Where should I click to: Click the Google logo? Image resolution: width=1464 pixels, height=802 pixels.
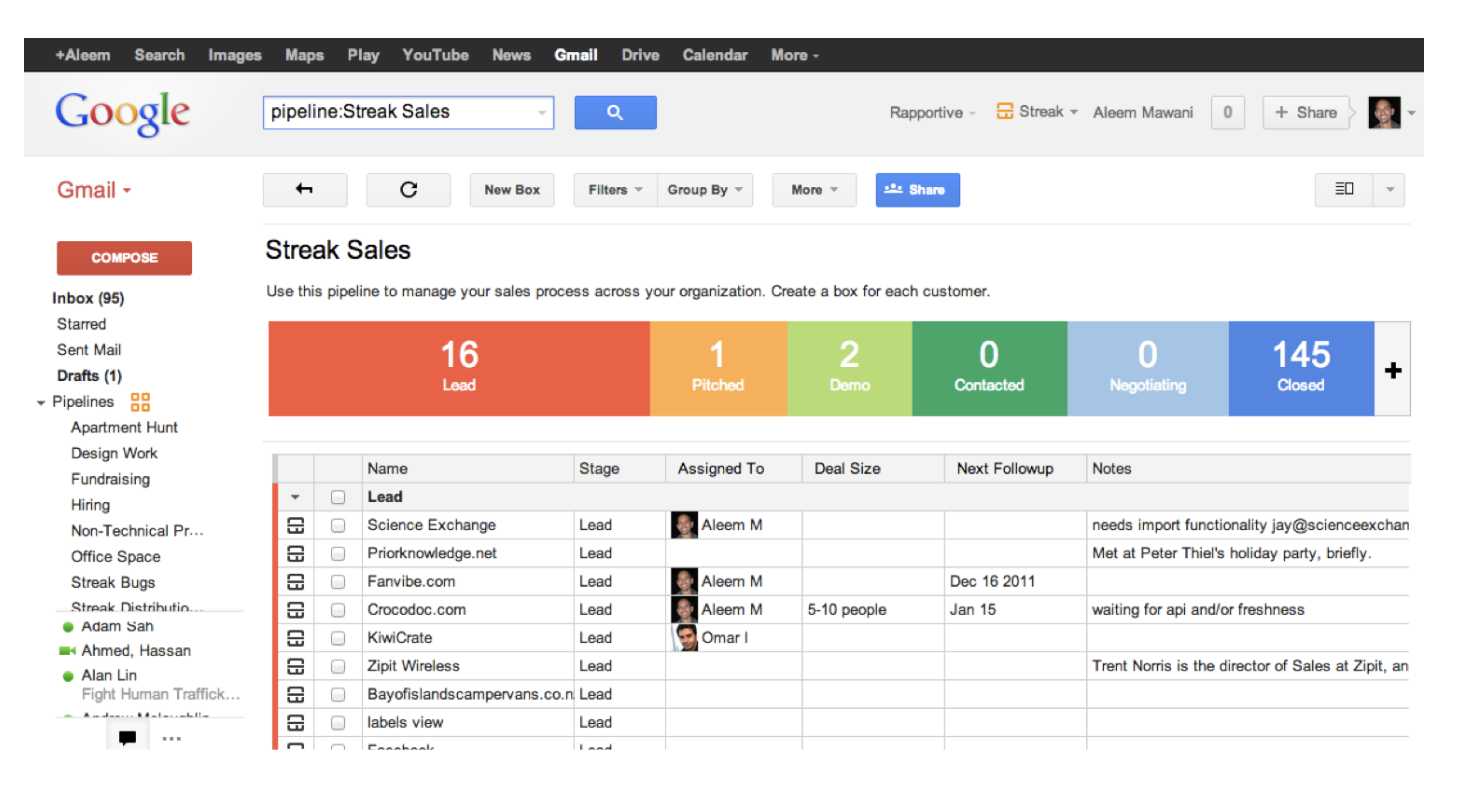click(122, 113)
